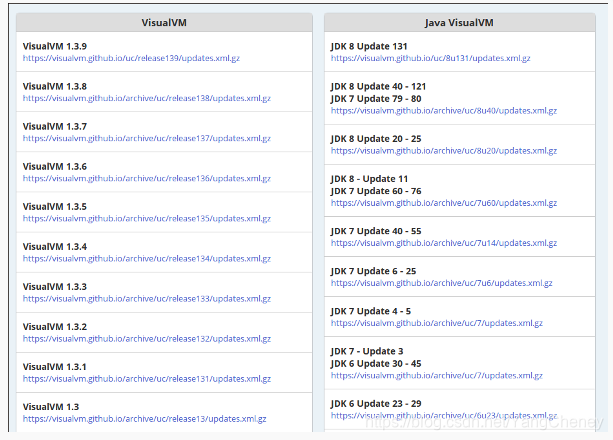Select the 'JDK 8 Update 131' heading
The height and width of the screenshot is (440, 613).
coord(369,46)
